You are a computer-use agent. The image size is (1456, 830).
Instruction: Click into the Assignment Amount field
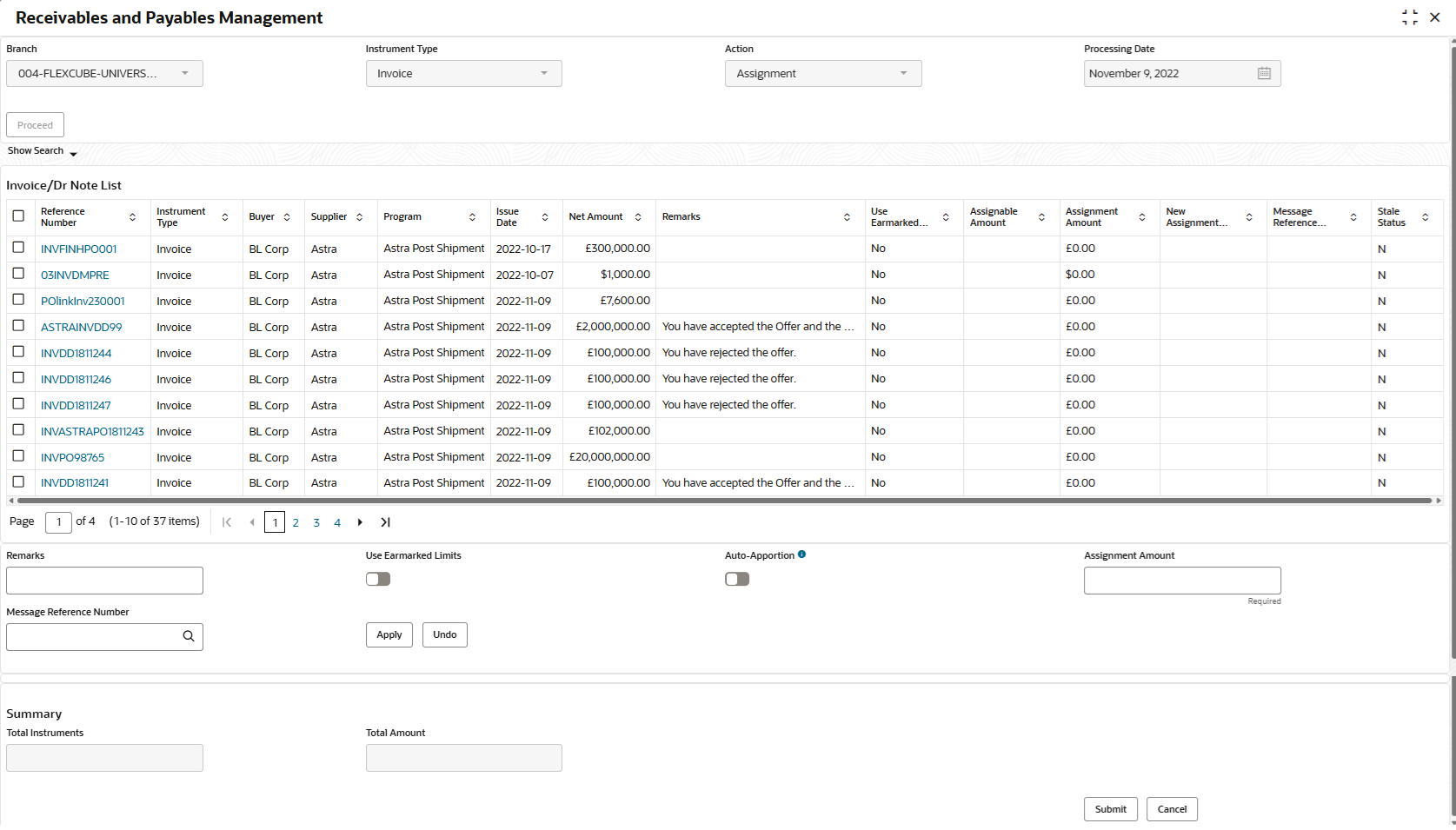tap(1182, 581)
